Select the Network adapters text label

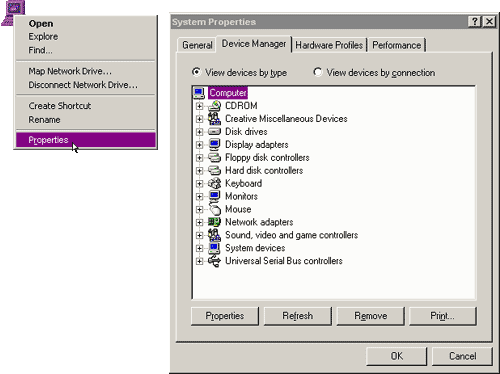point(259,222)
